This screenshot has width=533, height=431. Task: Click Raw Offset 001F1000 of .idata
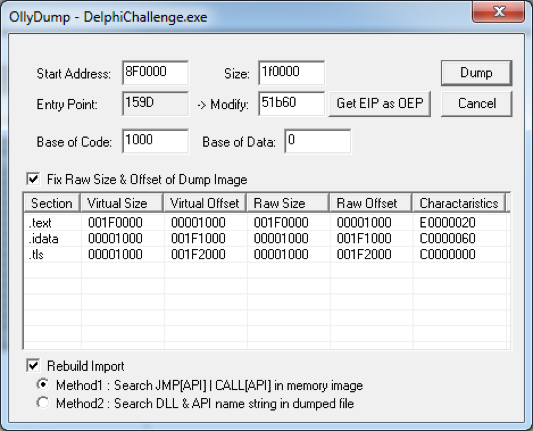[x=364, y=239]
